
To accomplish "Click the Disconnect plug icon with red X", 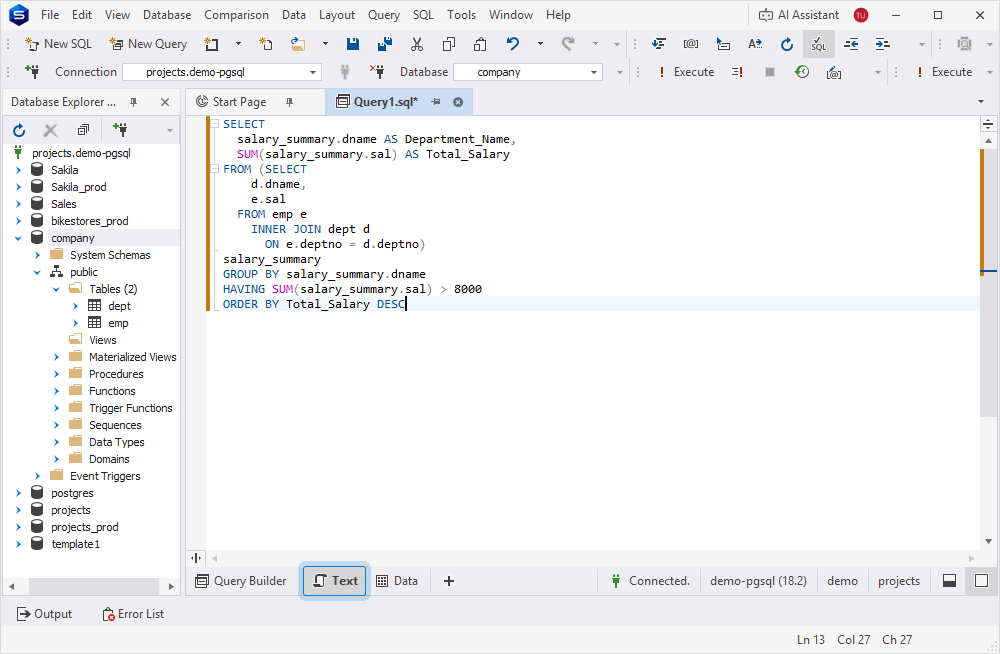I will click(x=376, y=72).
